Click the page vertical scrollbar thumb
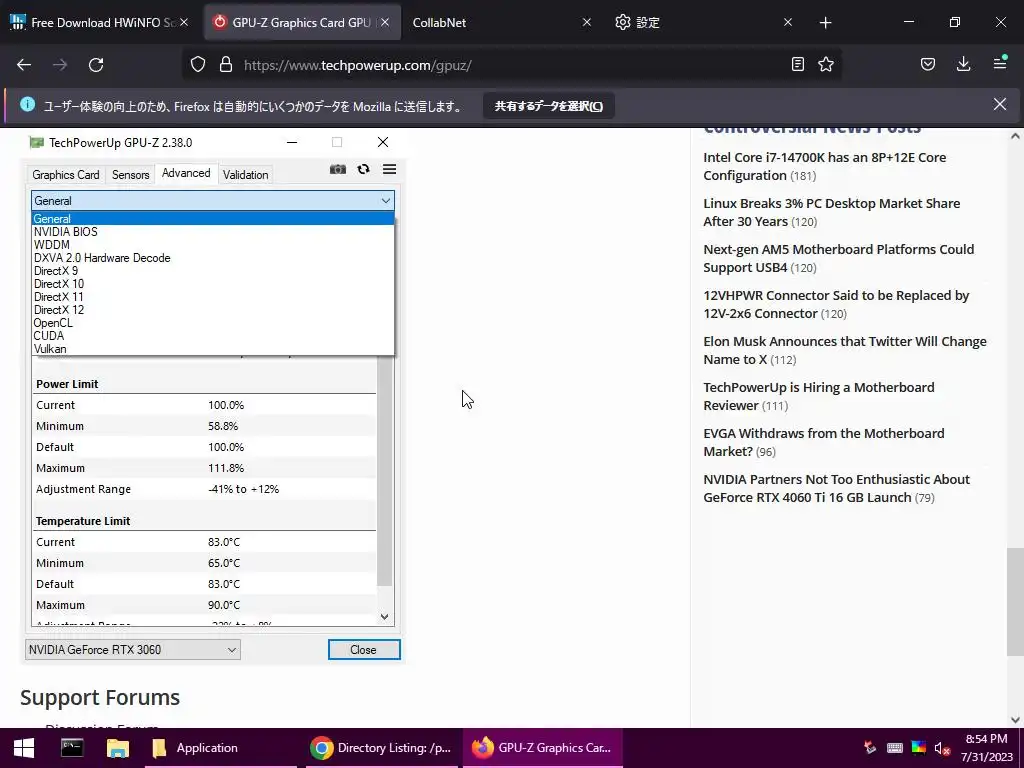 point(1015,601)
